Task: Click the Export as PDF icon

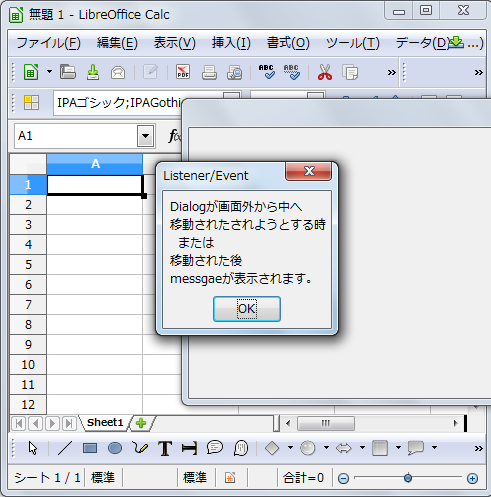Action: tap(183, 72)
